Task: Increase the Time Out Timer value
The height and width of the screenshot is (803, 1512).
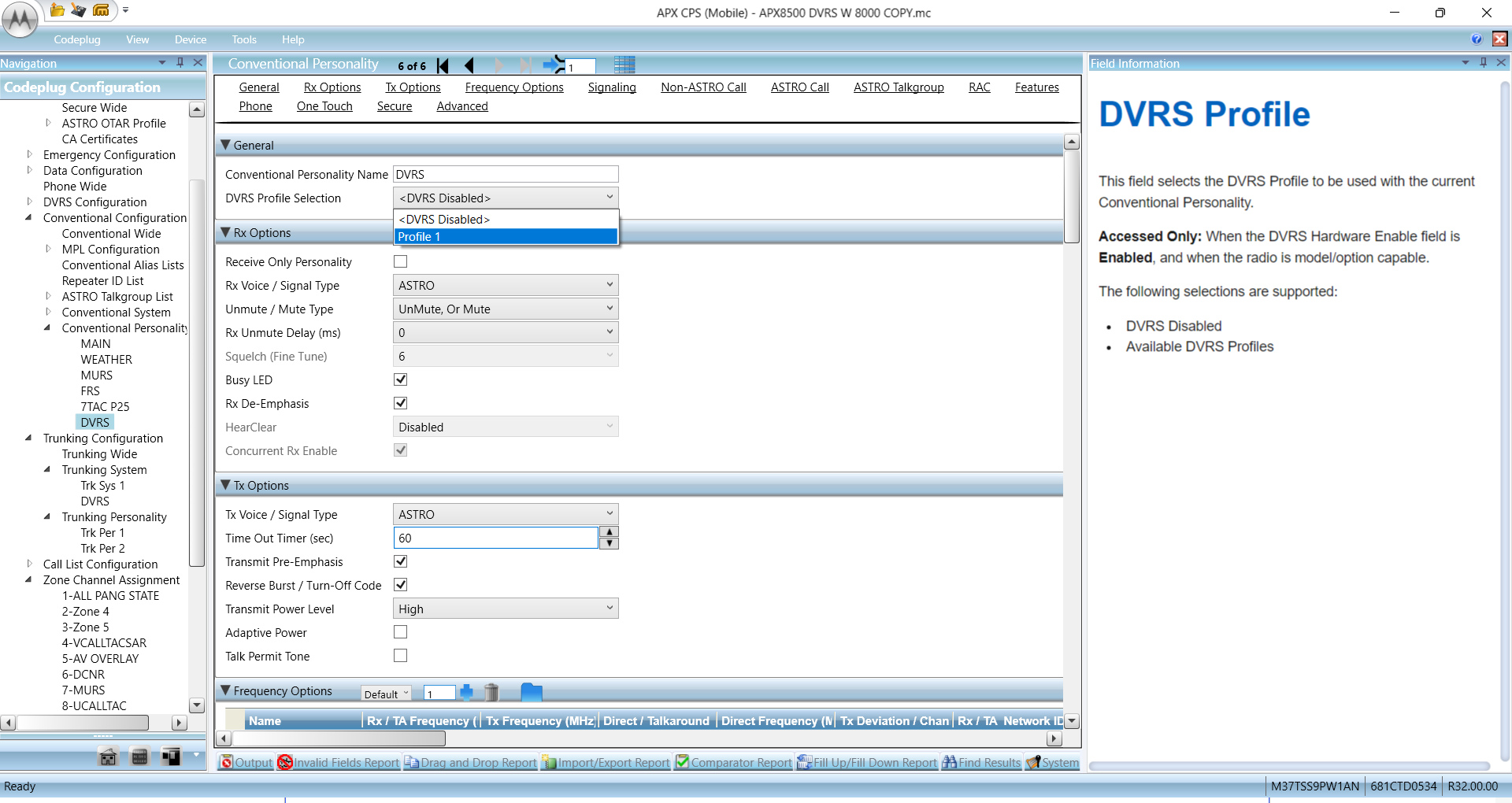Action: 609,532
